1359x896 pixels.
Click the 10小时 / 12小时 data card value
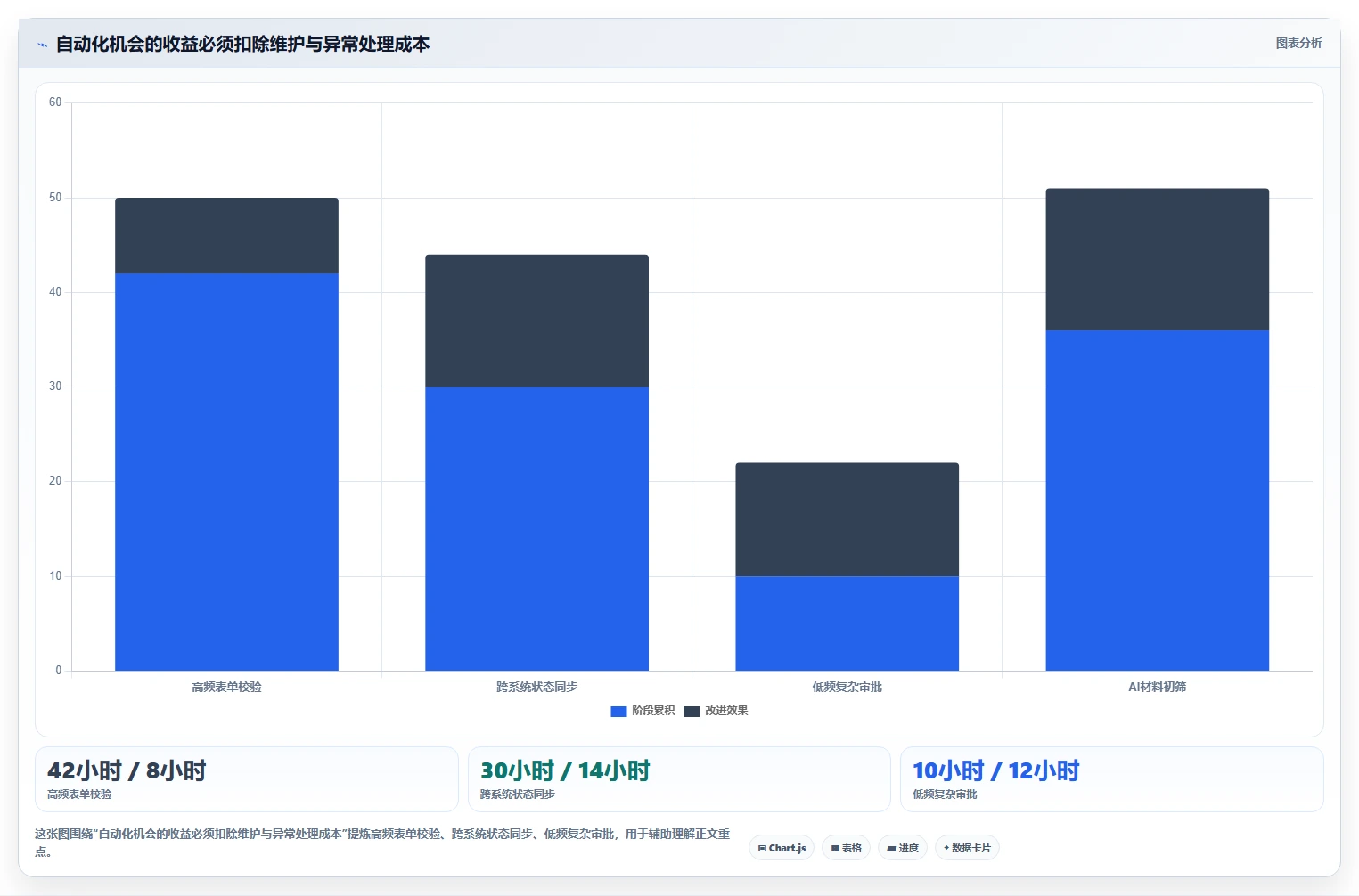click(995, 770)
